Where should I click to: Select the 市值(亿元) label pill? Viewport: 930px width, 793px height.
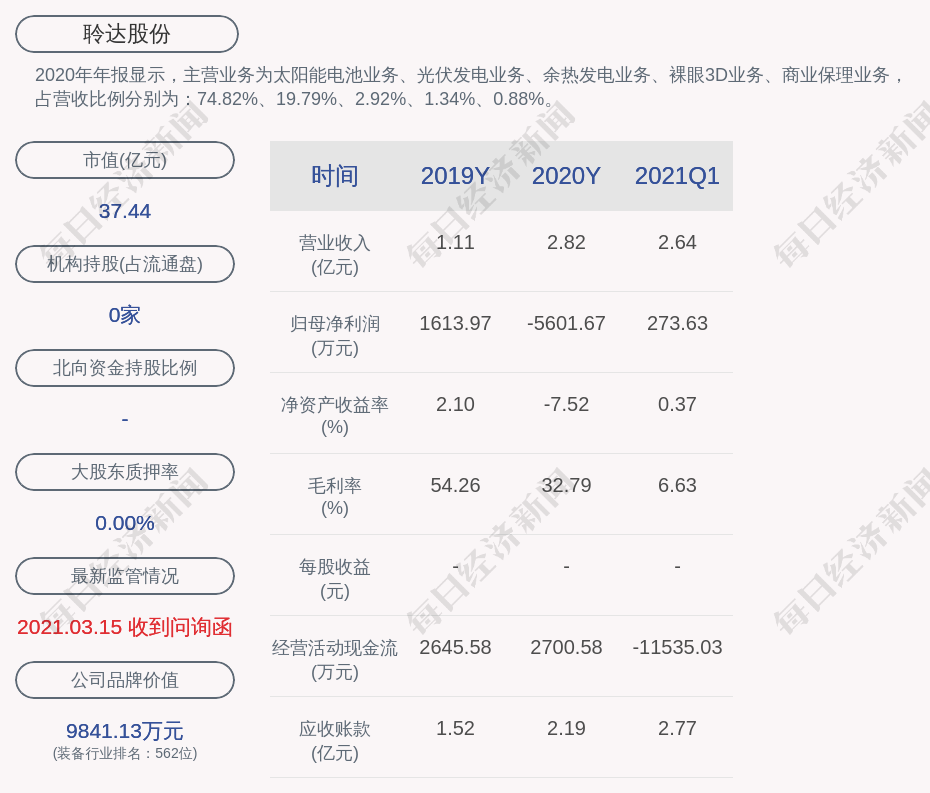[x=125, y=160]
